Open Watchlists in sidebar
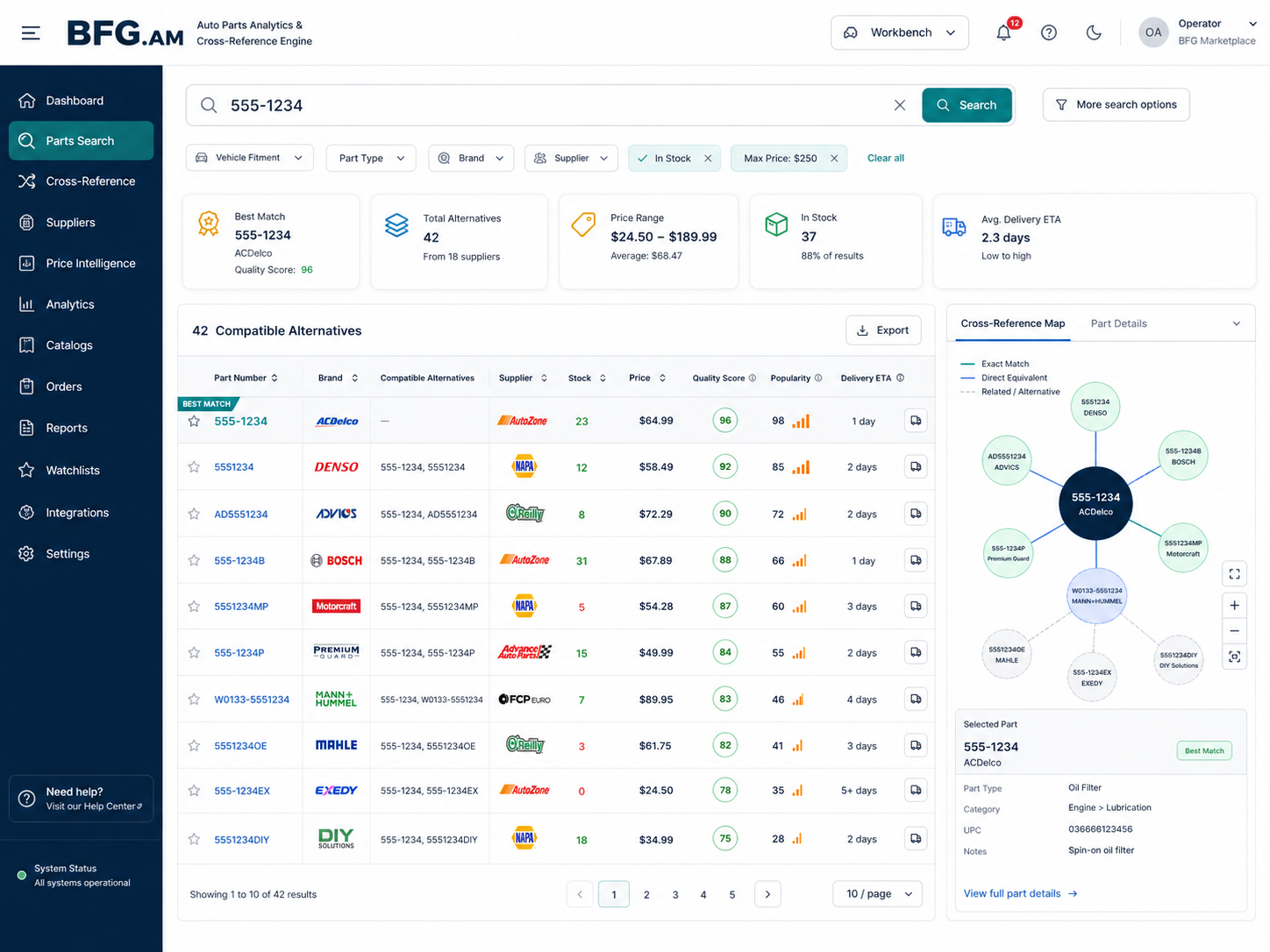This screenshot has height=952, width=1270. click(x=81, y=471)
